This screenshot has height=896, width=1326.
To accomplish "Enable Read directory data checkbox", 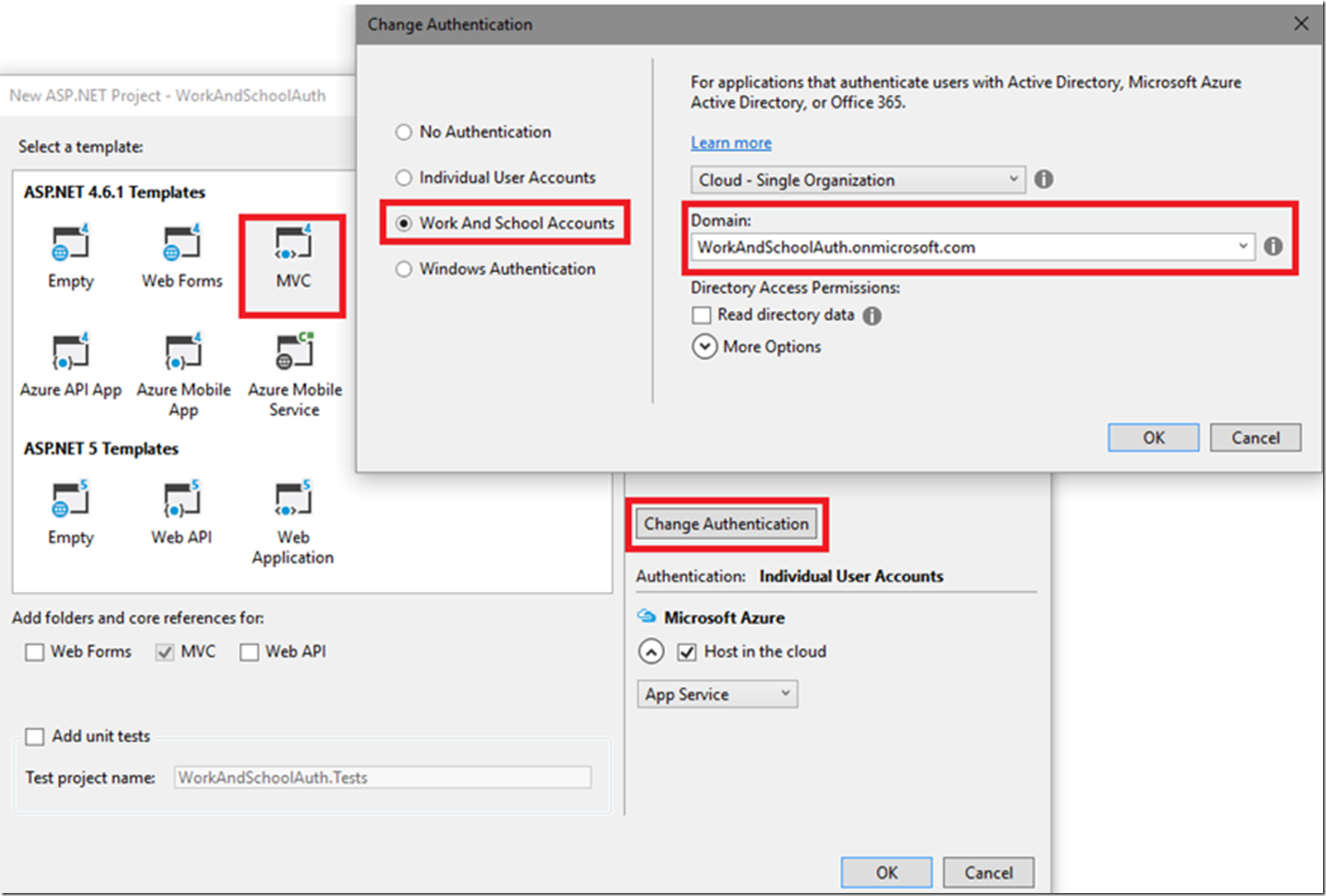I will [701, 315].
